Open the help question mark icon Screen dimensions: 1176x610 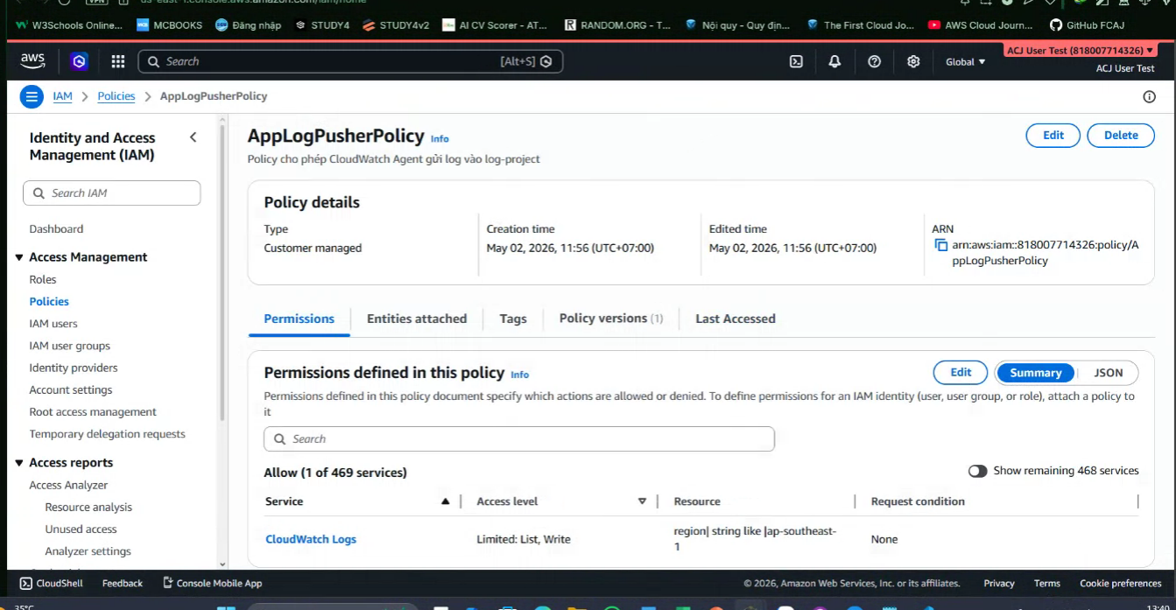click(874, 62)
